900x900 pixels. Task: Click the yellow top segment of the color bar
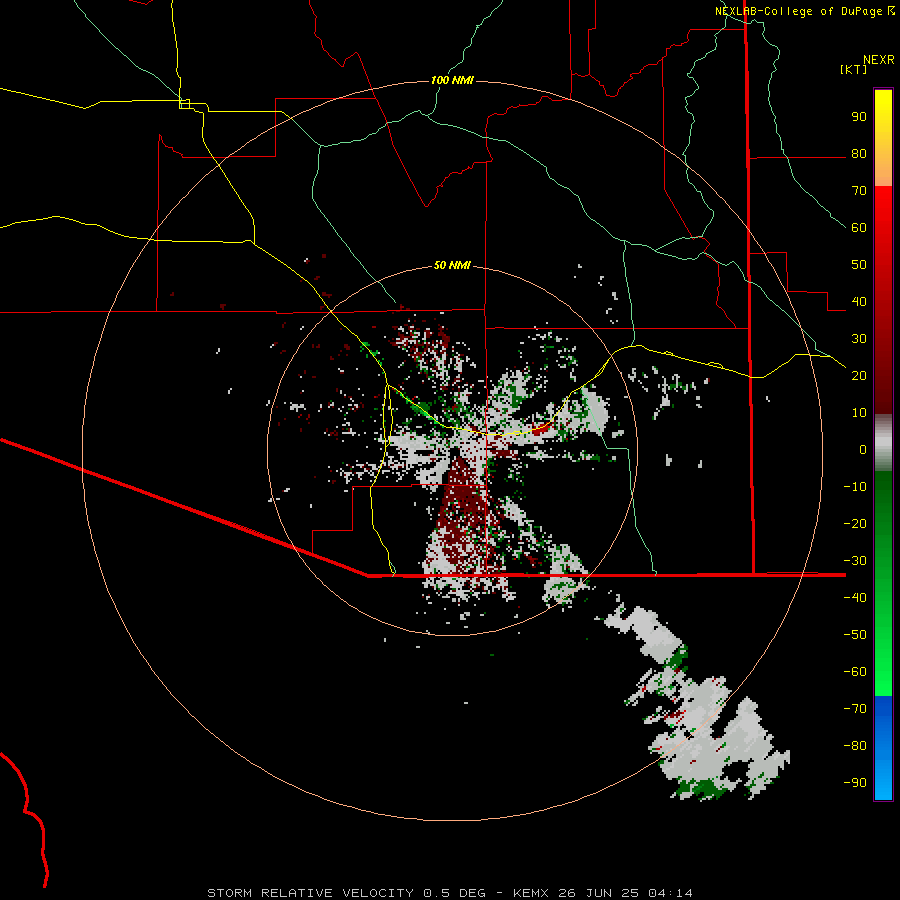(883, 138)
